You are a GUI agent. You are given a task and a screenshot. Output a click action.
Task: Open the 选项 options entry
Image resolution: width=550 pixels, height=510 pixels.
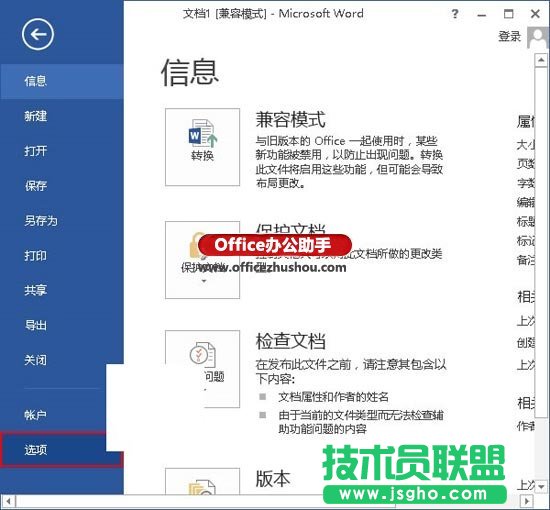[x=62, y=450]
